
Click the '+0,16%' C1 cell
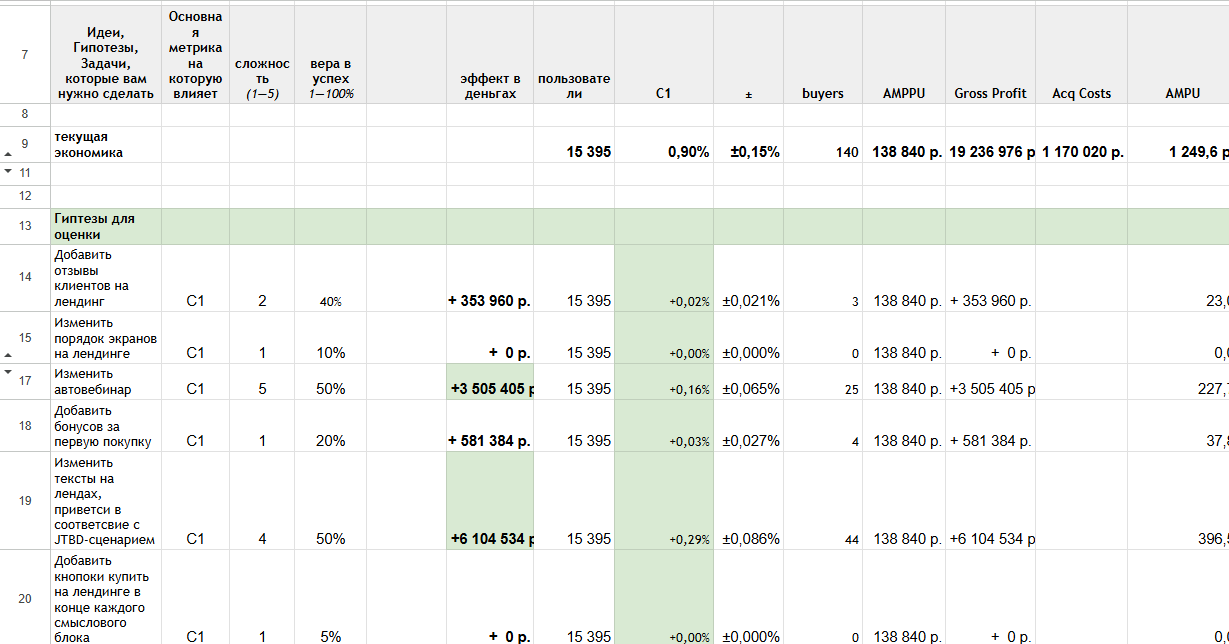point(664,382)
